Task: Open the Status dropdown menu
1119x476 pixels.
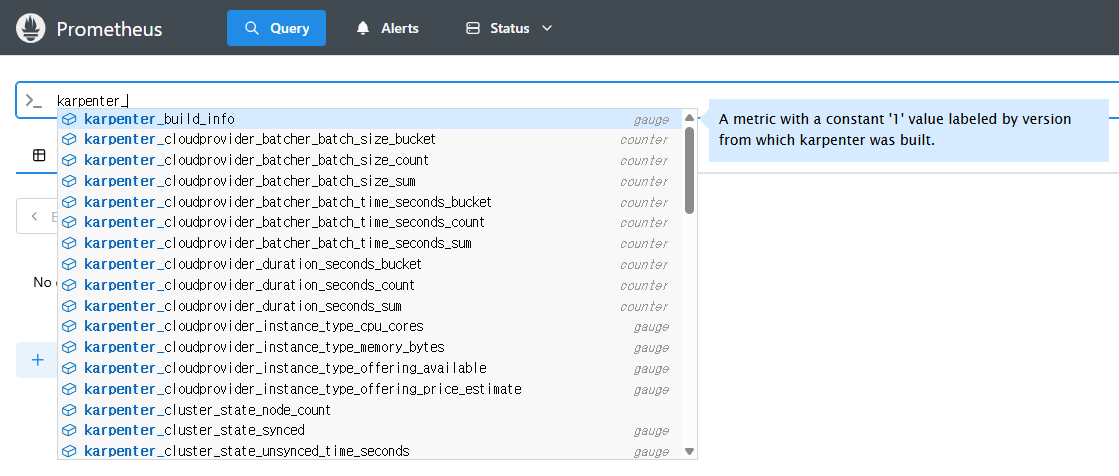Action: 509,28
